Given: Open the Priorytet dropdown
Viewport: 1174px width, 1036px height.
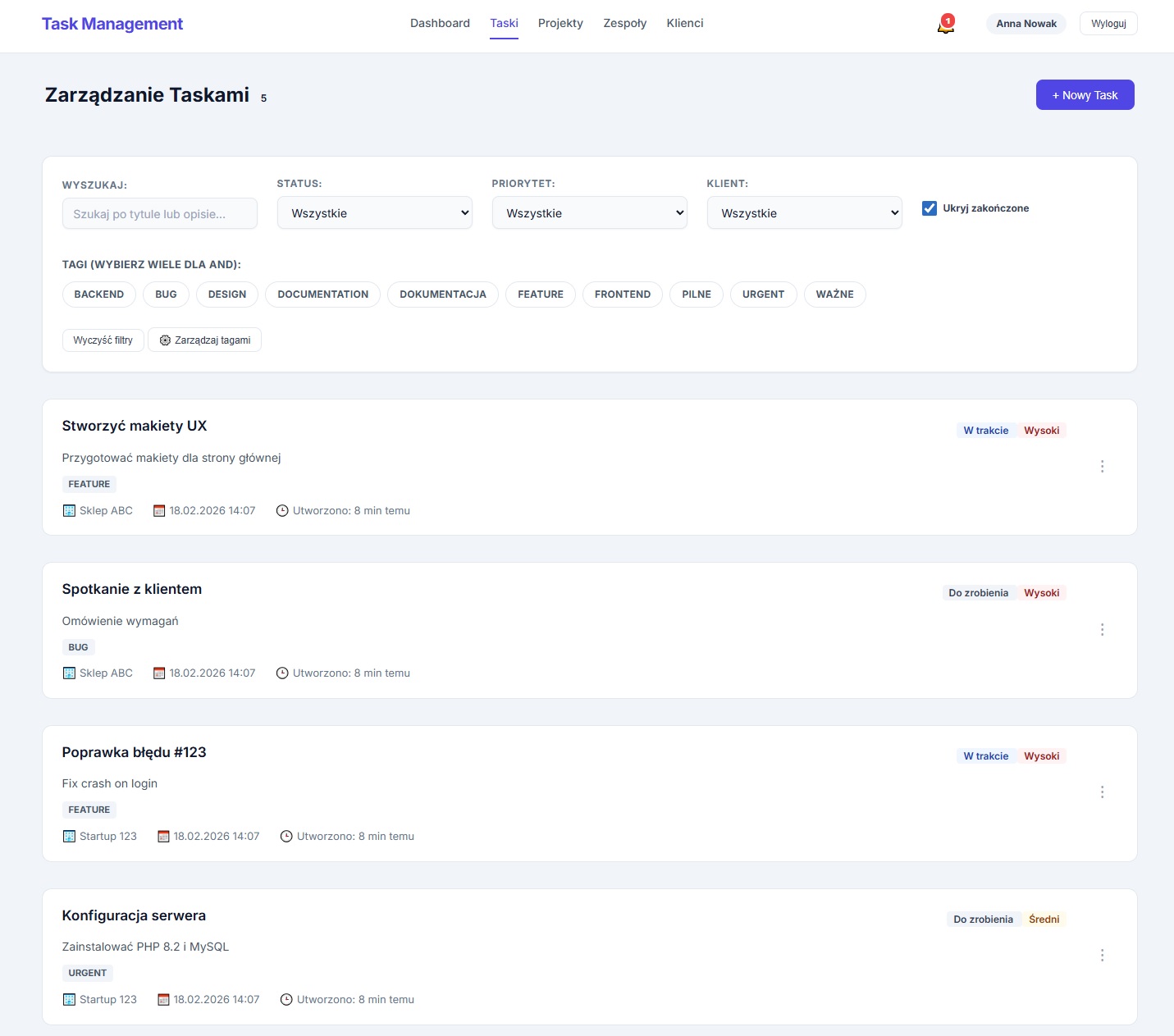Looking at the screenshot, I should [x=589, y=213].
